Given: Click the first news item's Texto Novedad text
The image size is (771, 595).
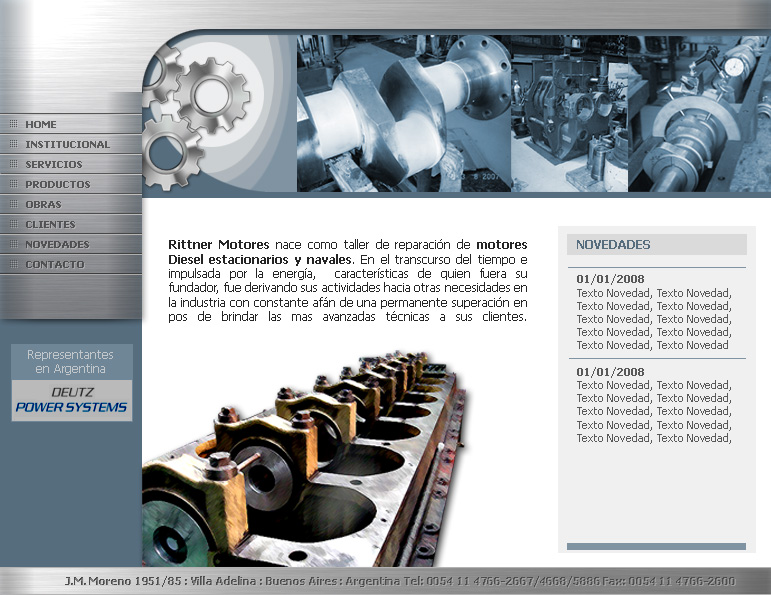Looking at the screenshot, I should coord(654,319).
